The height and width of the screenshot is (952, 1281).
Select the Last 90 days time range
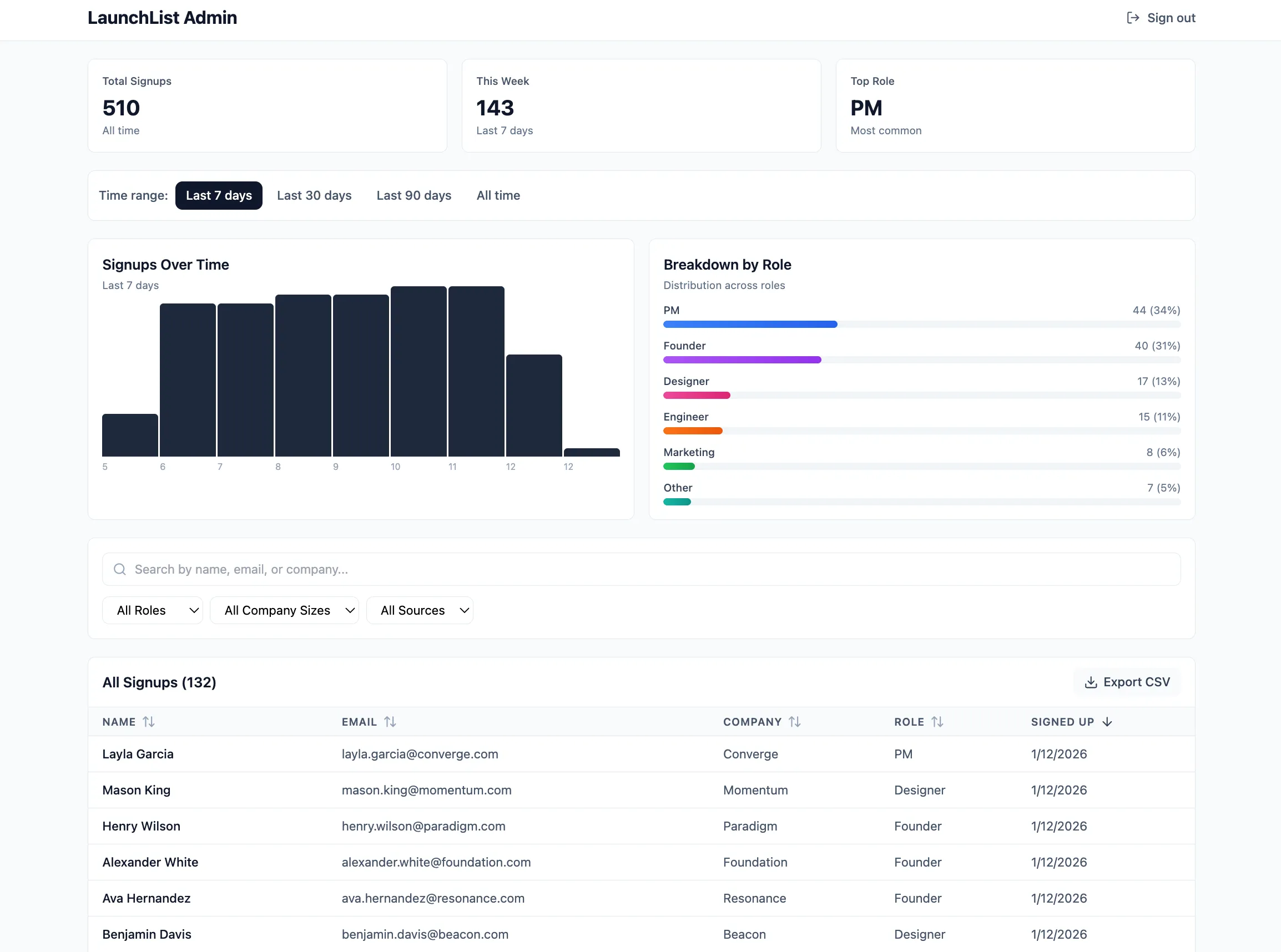[x=413, y=195]
